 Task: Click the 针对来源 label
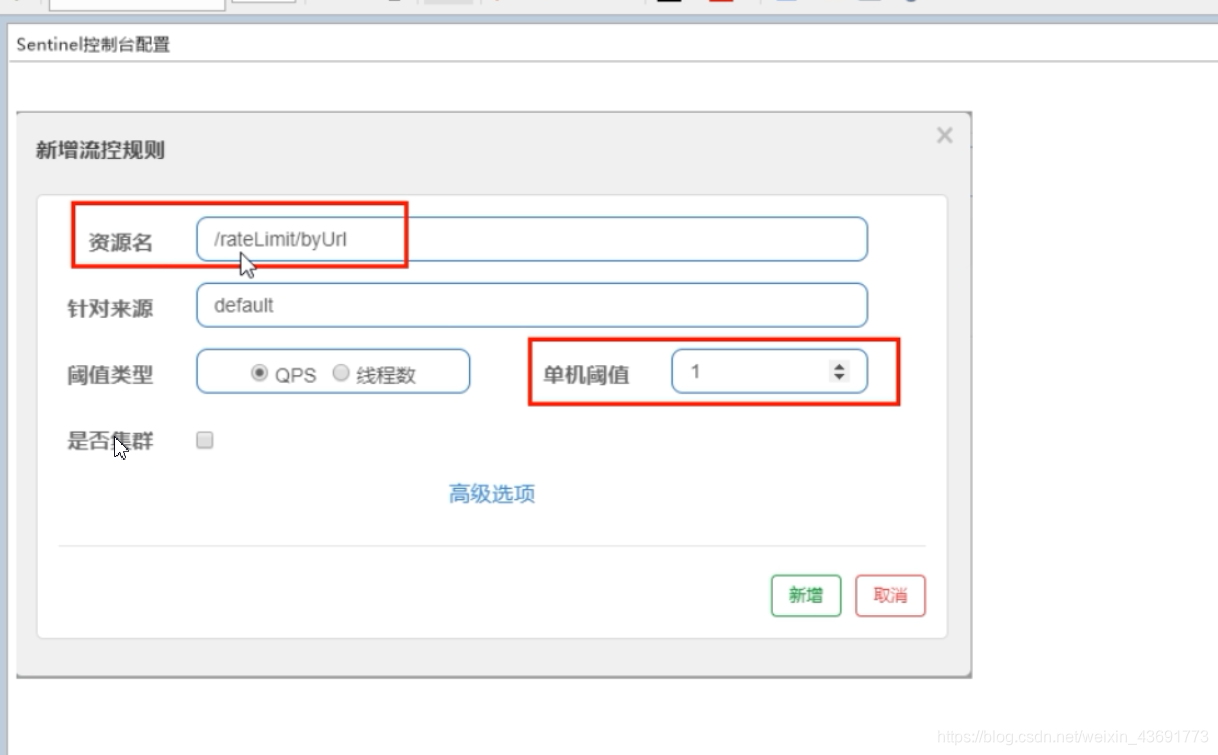(110, 308)
